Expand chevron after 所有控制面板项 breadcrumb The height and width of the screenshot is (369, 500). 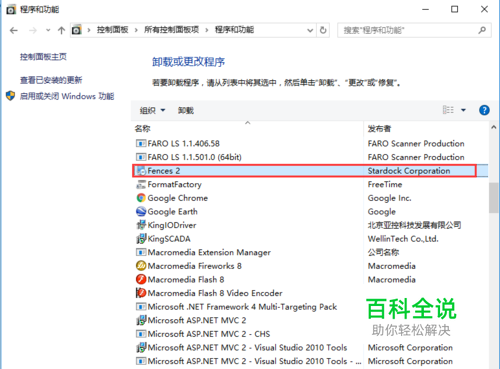tap(207, 30)
